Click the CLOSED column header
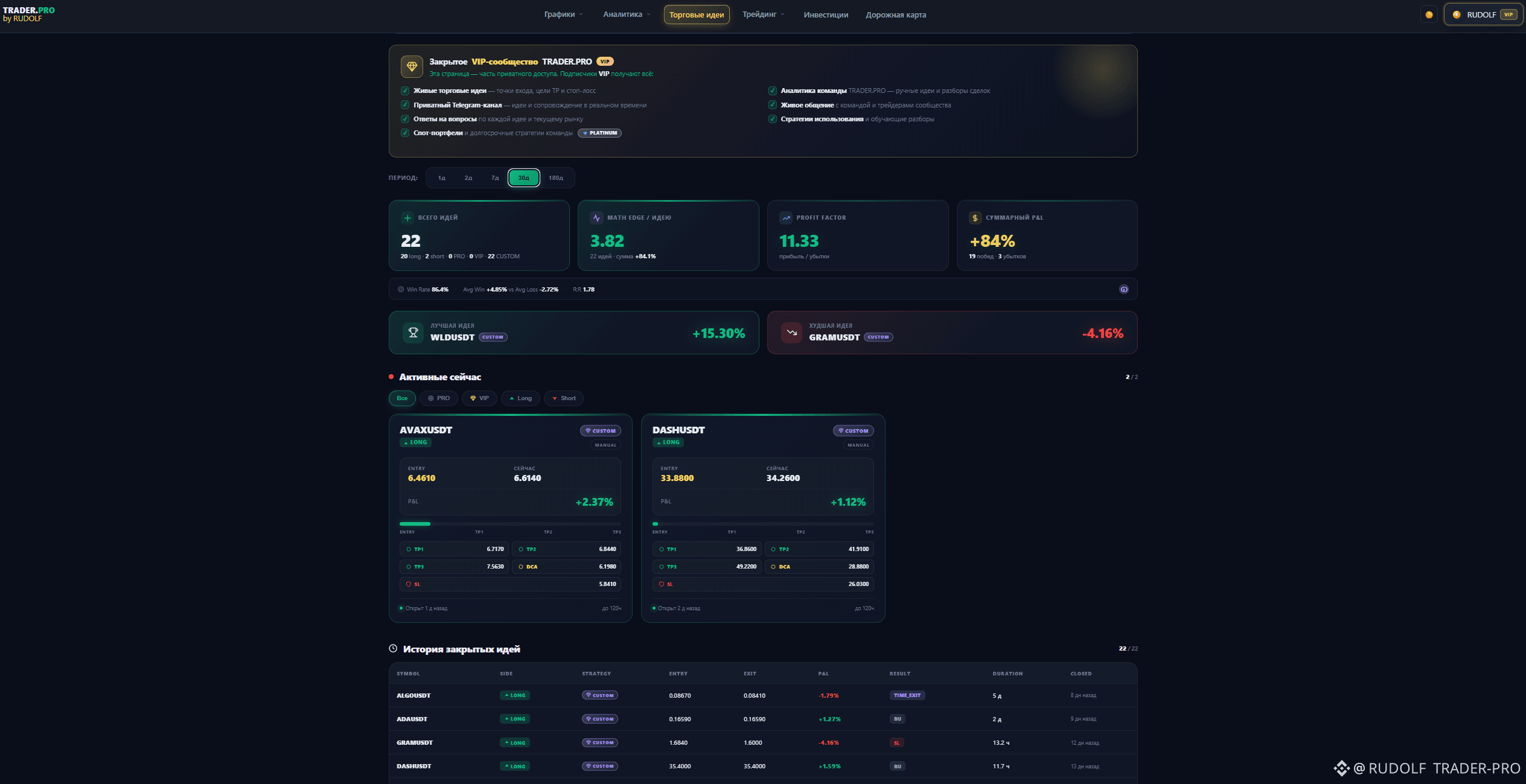1526x784 pixels. tap(1081, 674)
